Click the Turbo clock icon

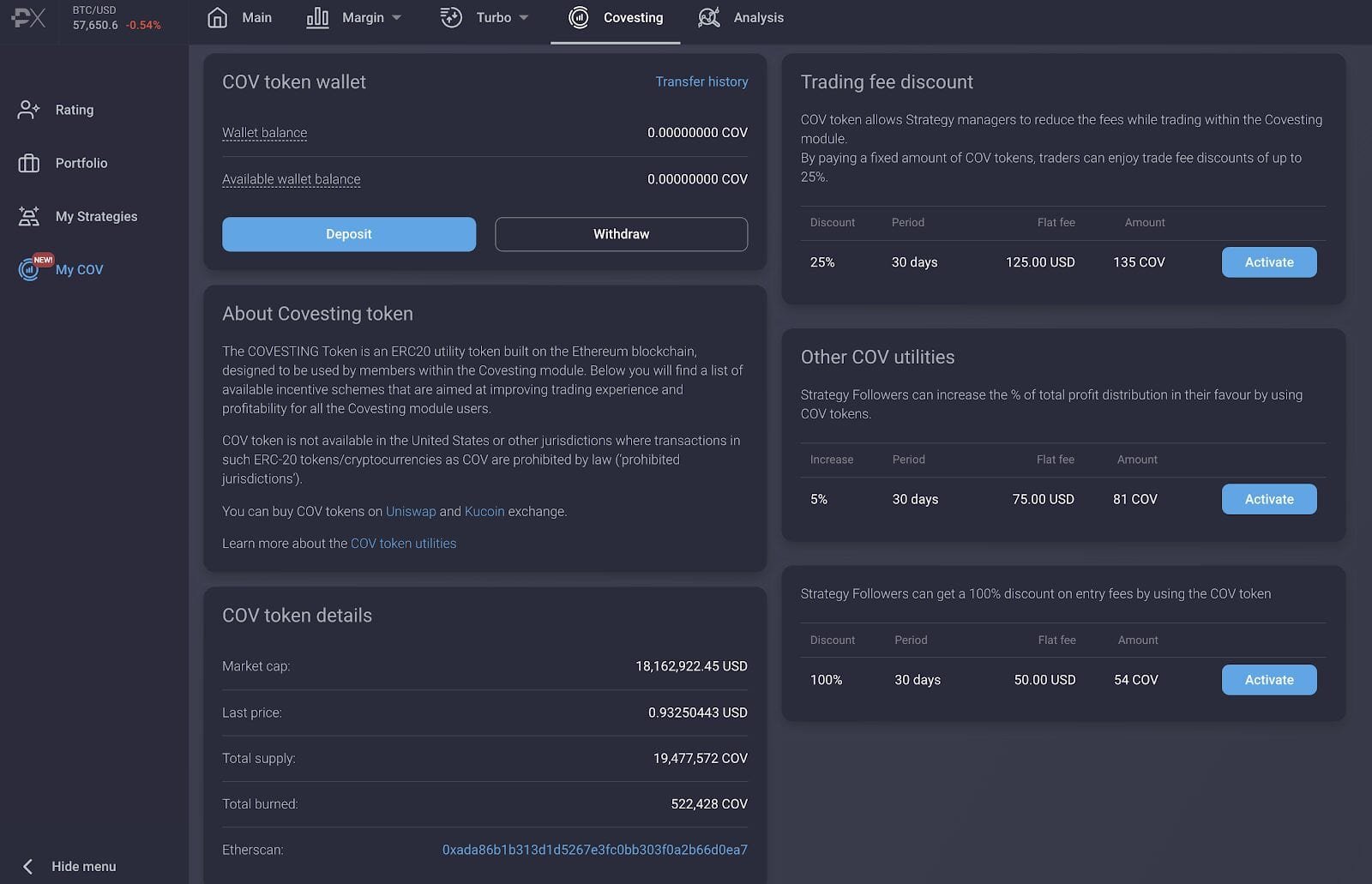(451, 17)
